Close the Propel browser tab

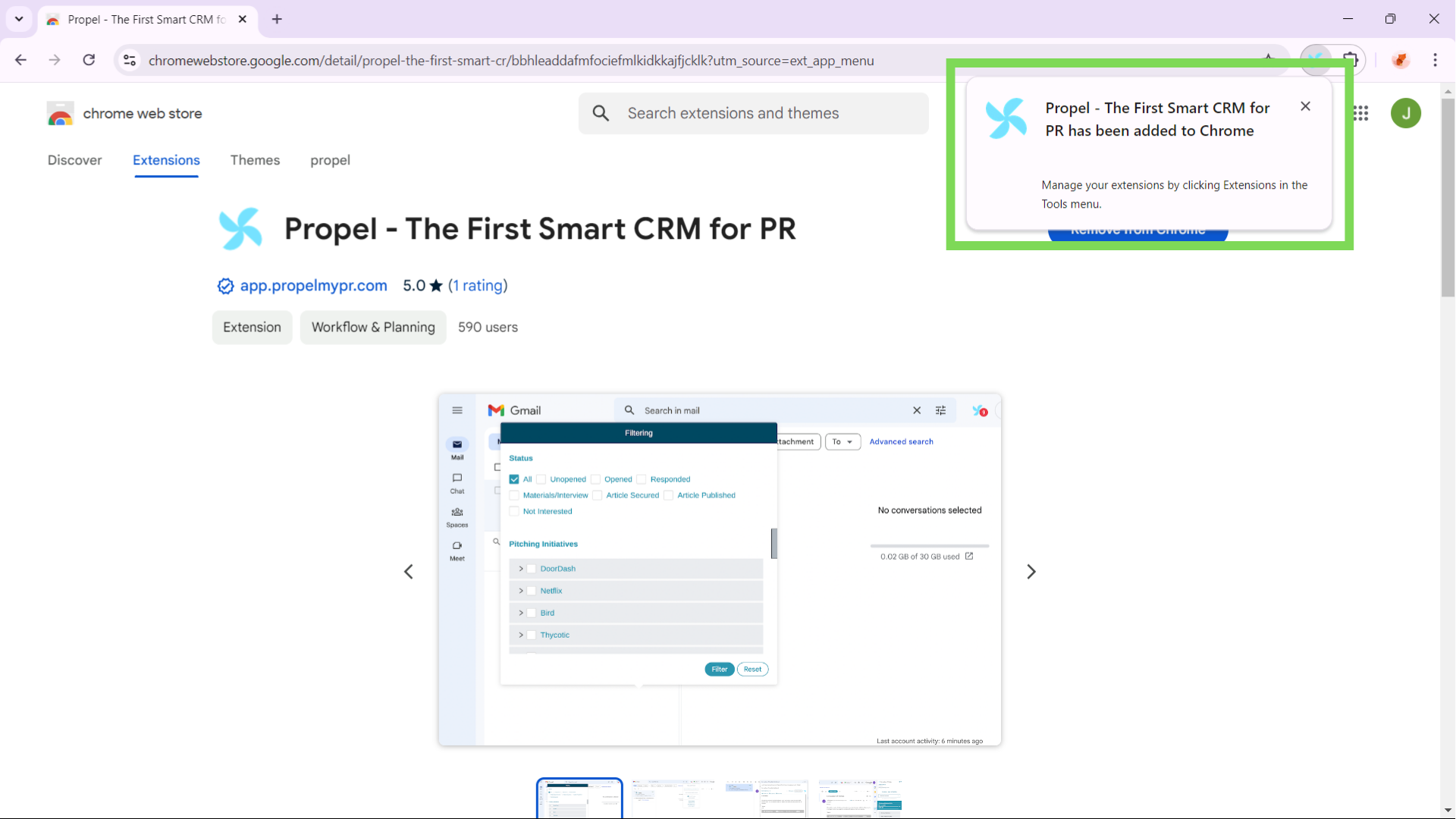242,19
